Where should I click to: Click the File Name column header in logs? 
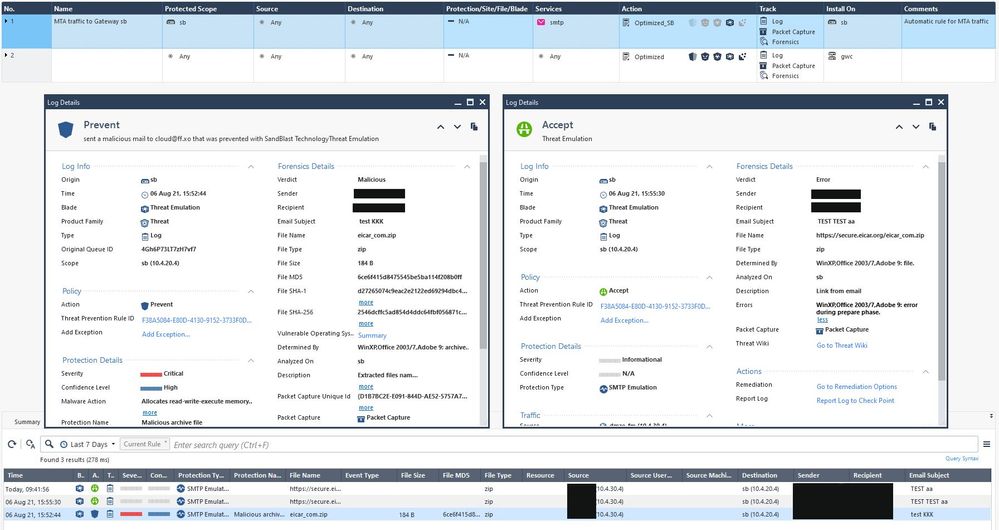(x=314, y=475)
